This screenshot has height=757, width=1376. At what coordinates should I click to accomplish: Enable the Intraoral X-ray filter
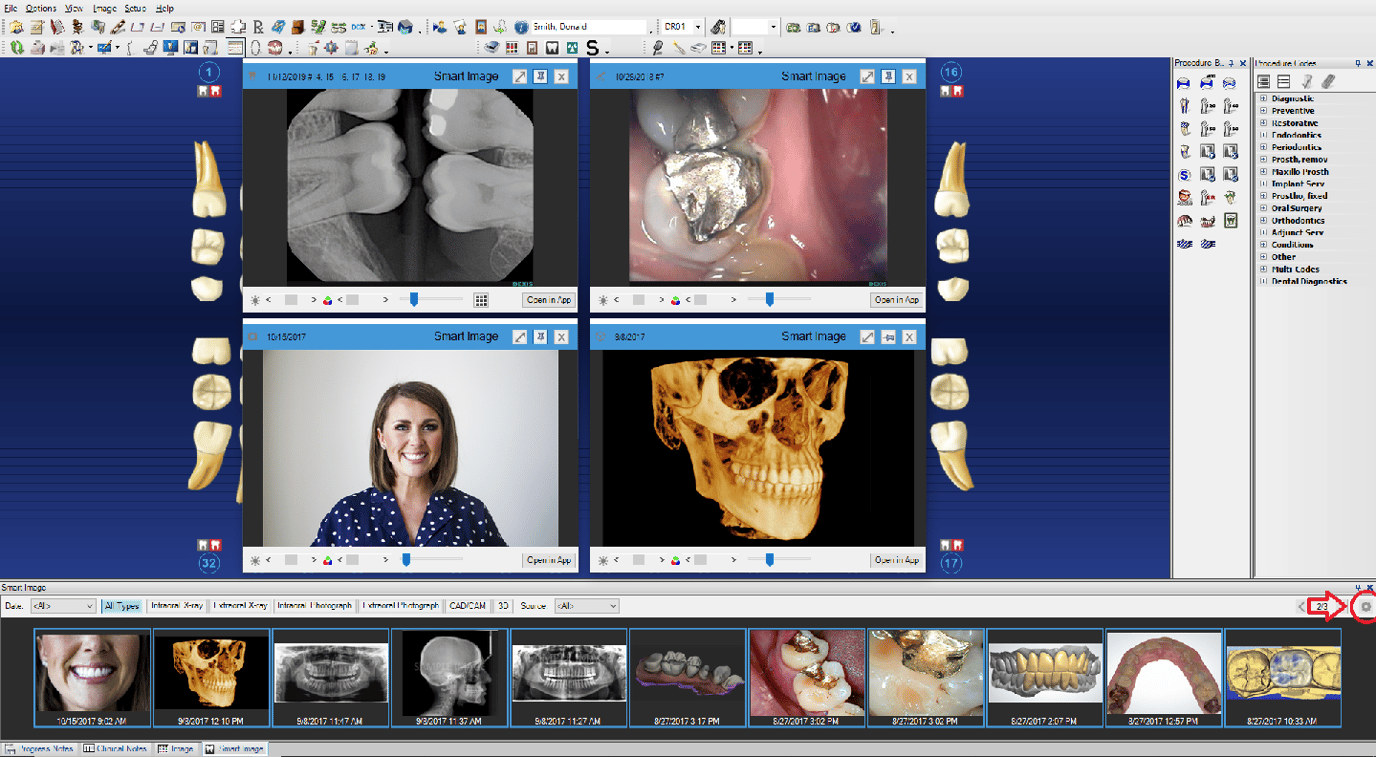click(x=177, y=605)
